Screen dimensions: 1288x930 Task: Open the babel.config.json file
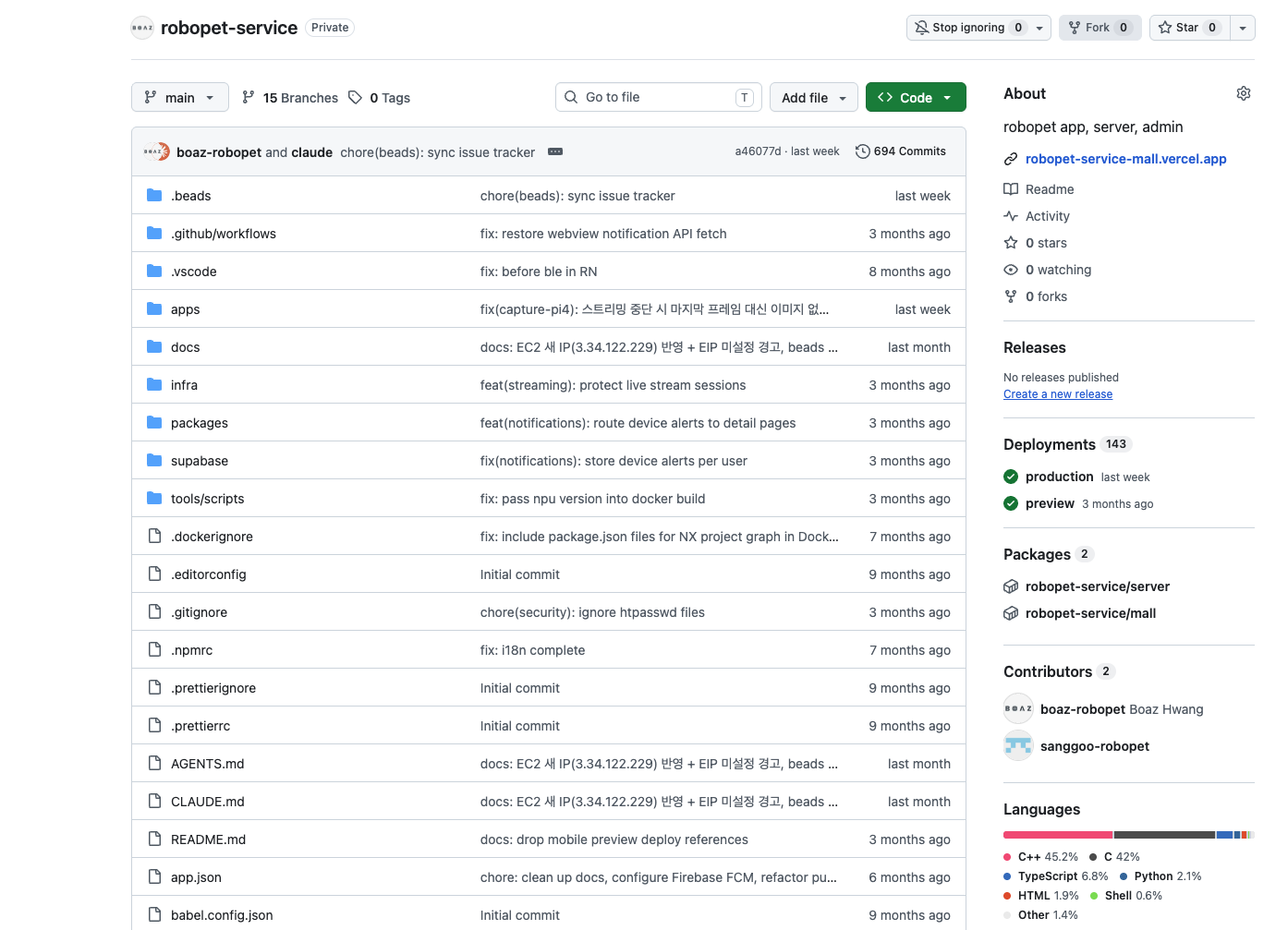(222, 915)
